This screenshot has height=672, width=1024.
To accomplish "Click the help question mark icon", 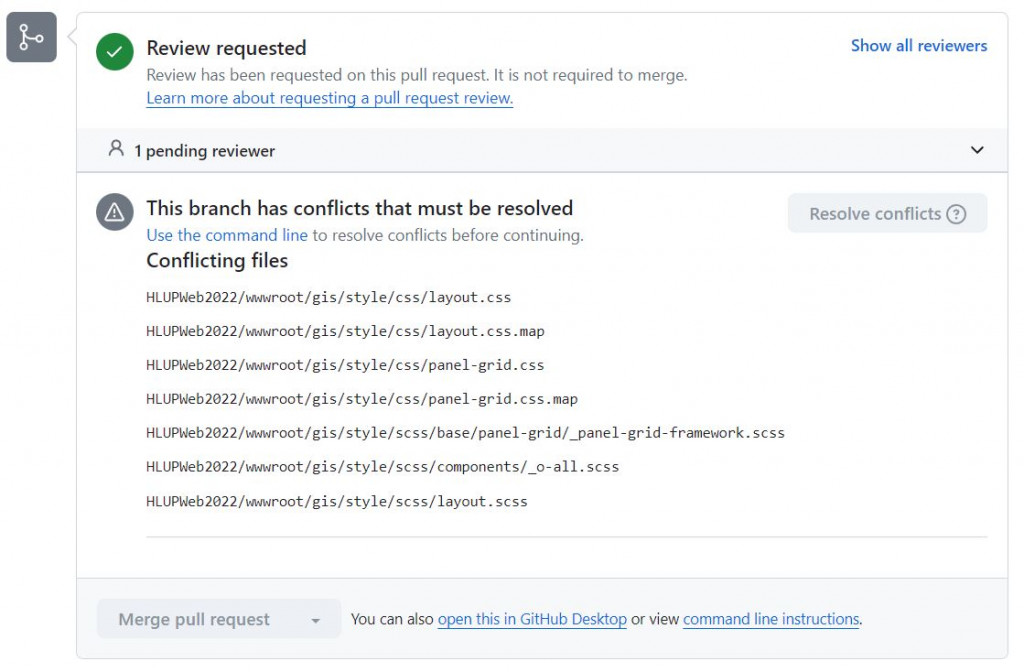I will coord(956,214).
